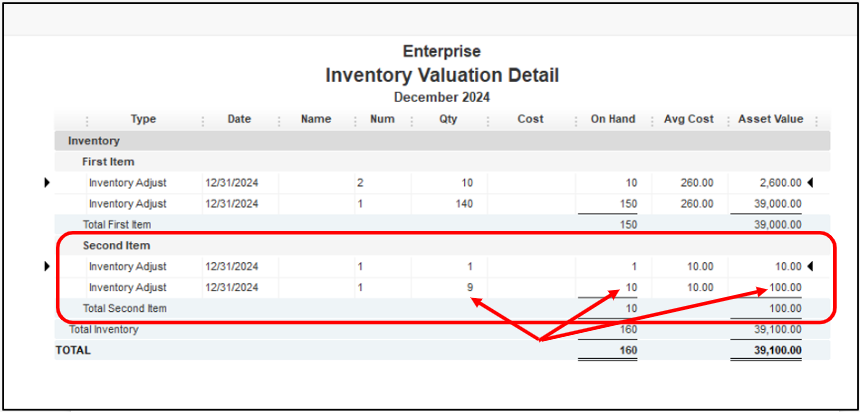Select the Inventory group row
The height and width of the screenshot is (412, 860).
94,141
